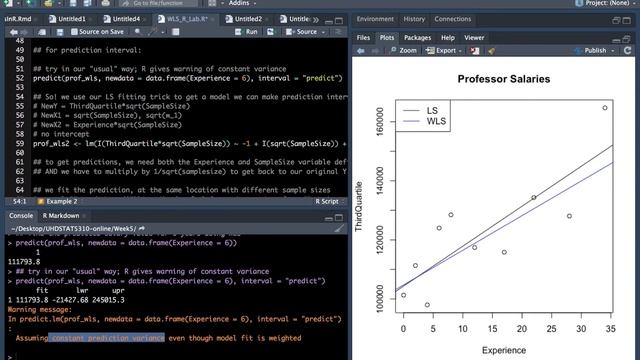Switch to the Untitled2 tab

click(x=247, y=19)
